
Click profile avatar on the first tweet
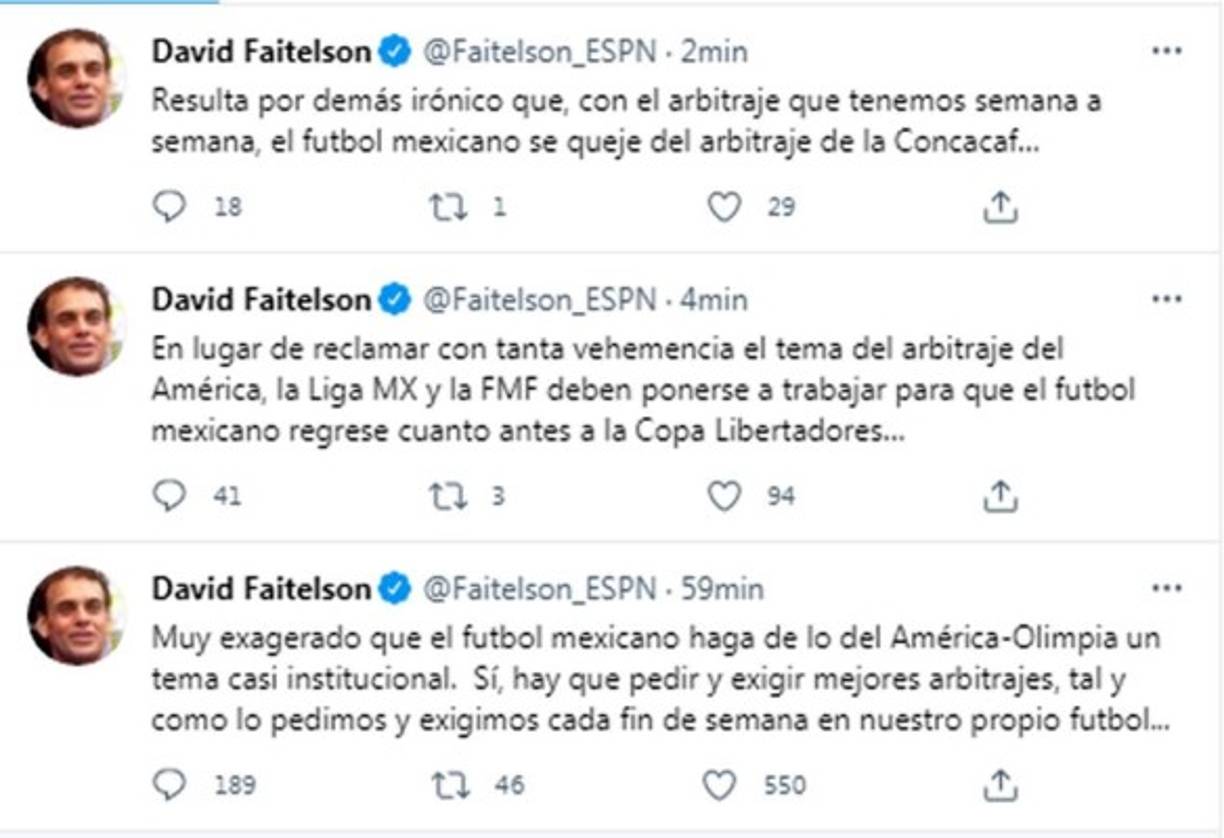(x=74, y=78)
